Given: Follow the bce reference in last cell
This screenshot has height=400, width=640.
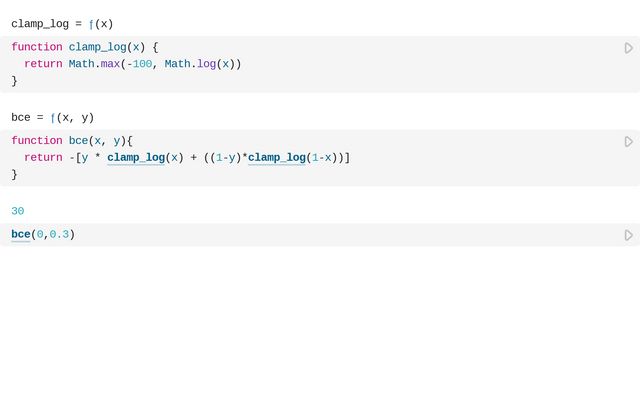Looking at the screenshot, I should [21, 235].
